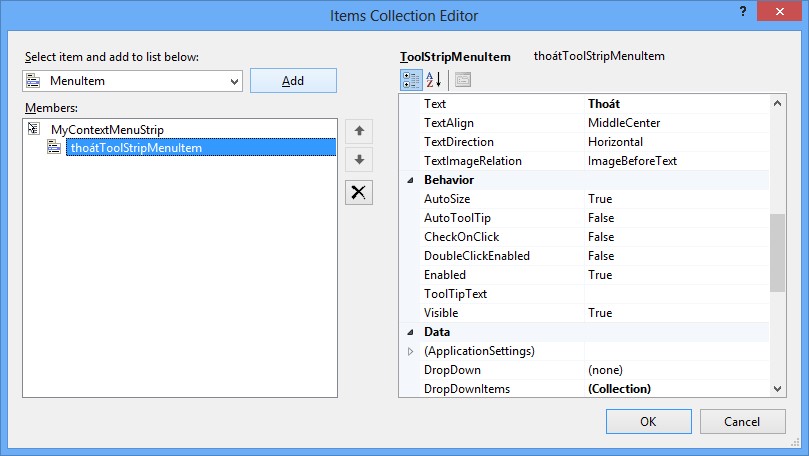This screenshot has height=456, width=809.
Task: Click the help question mark icon
Action: 743,12
